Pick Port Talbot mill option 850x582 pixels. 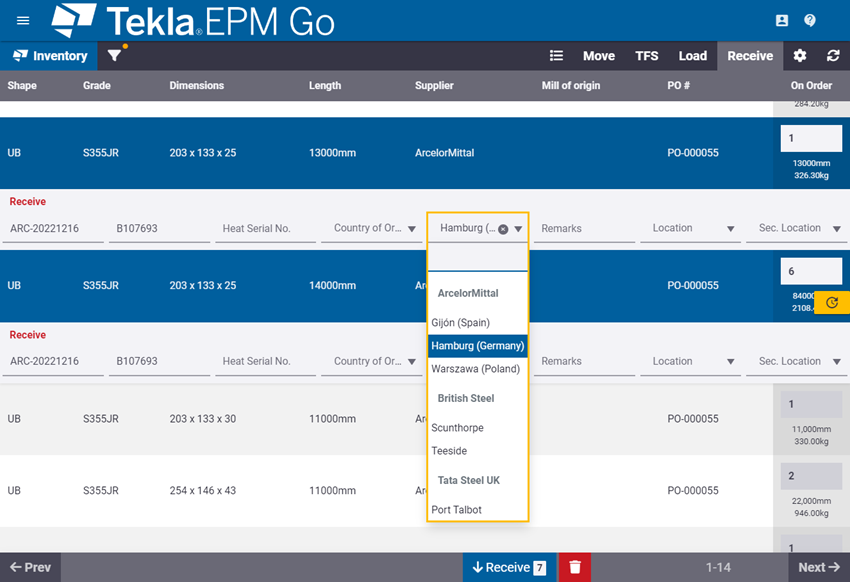[x=478, y=510]
